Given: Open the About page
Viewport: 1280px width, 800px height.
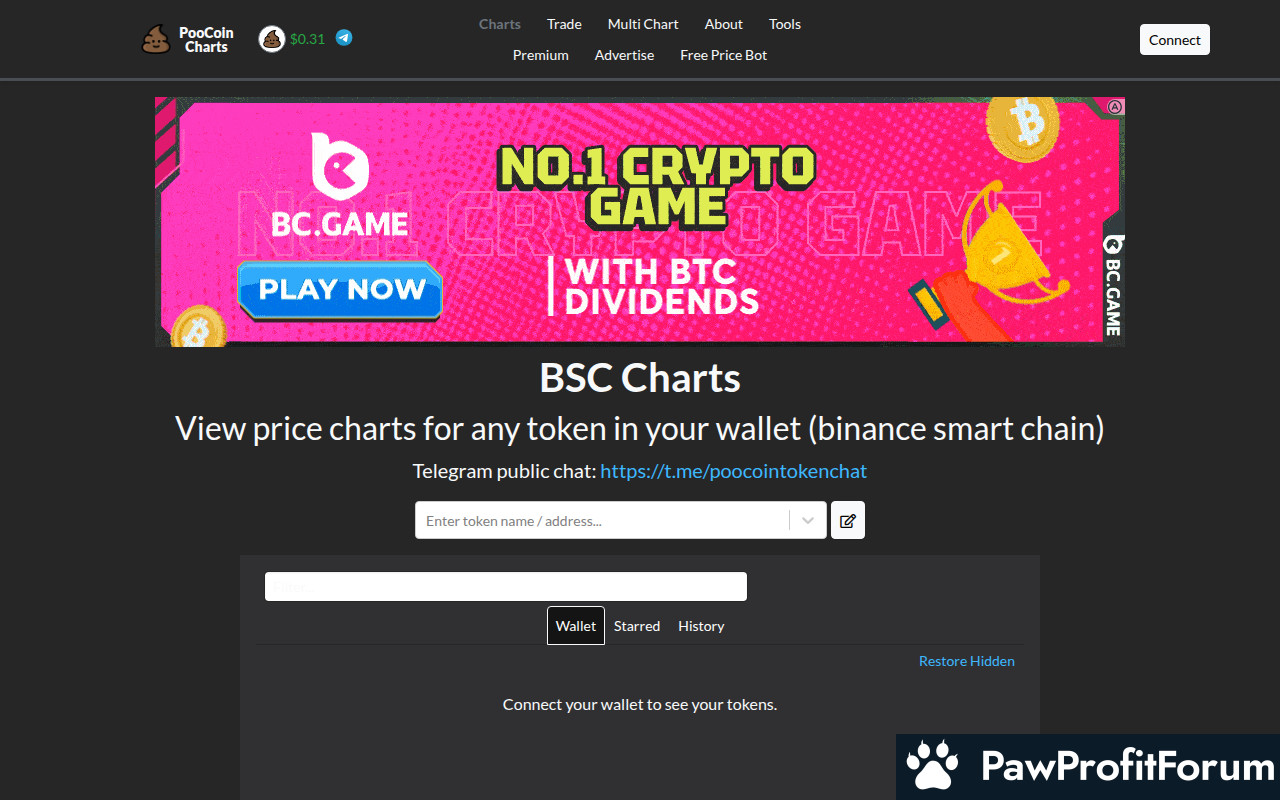Looking at the screenshot, I should pyautogui.click(x=723, y=24).
